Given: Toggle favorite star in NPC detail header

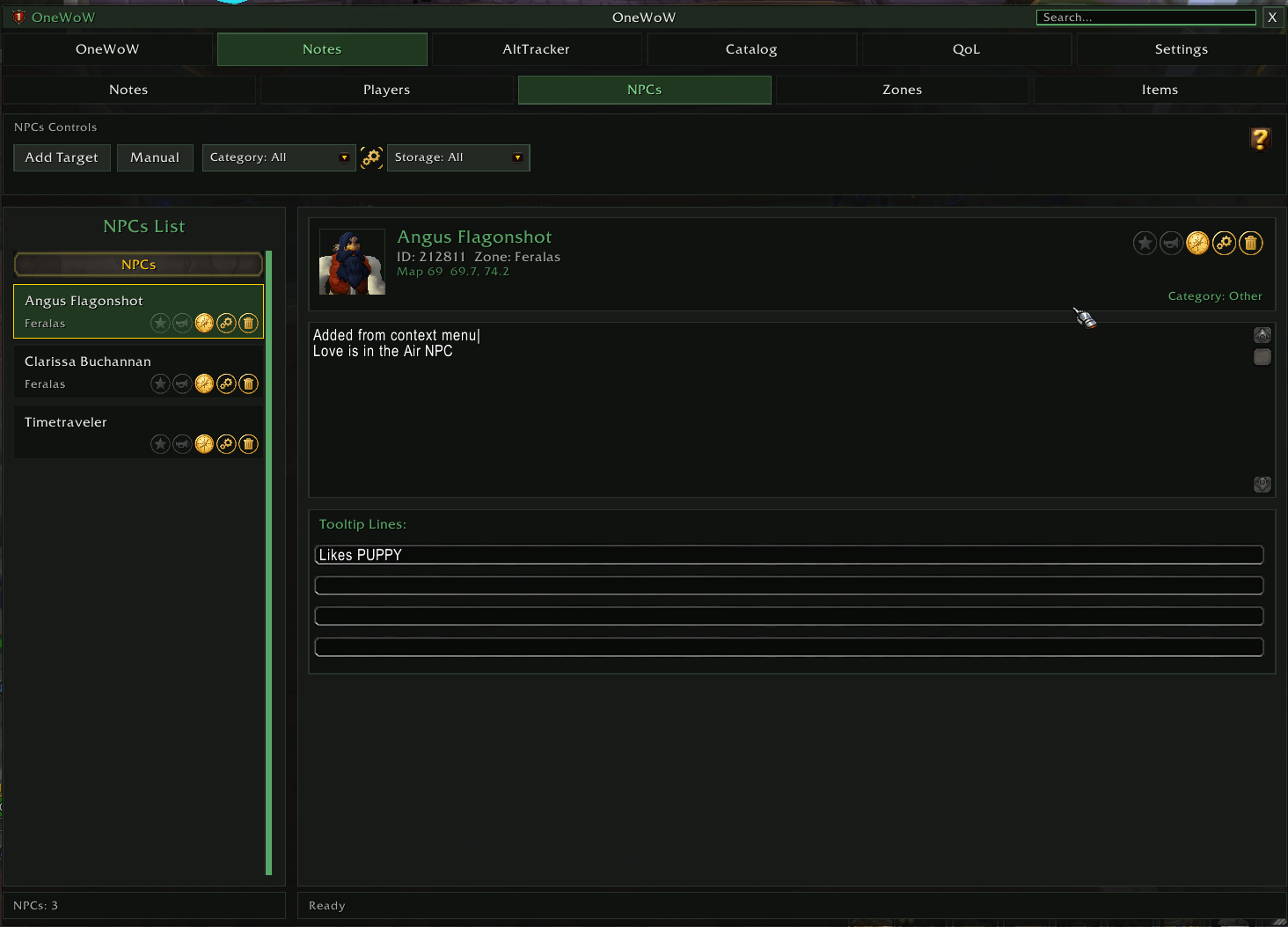Looking at the screenshot, I should 1145,243.
